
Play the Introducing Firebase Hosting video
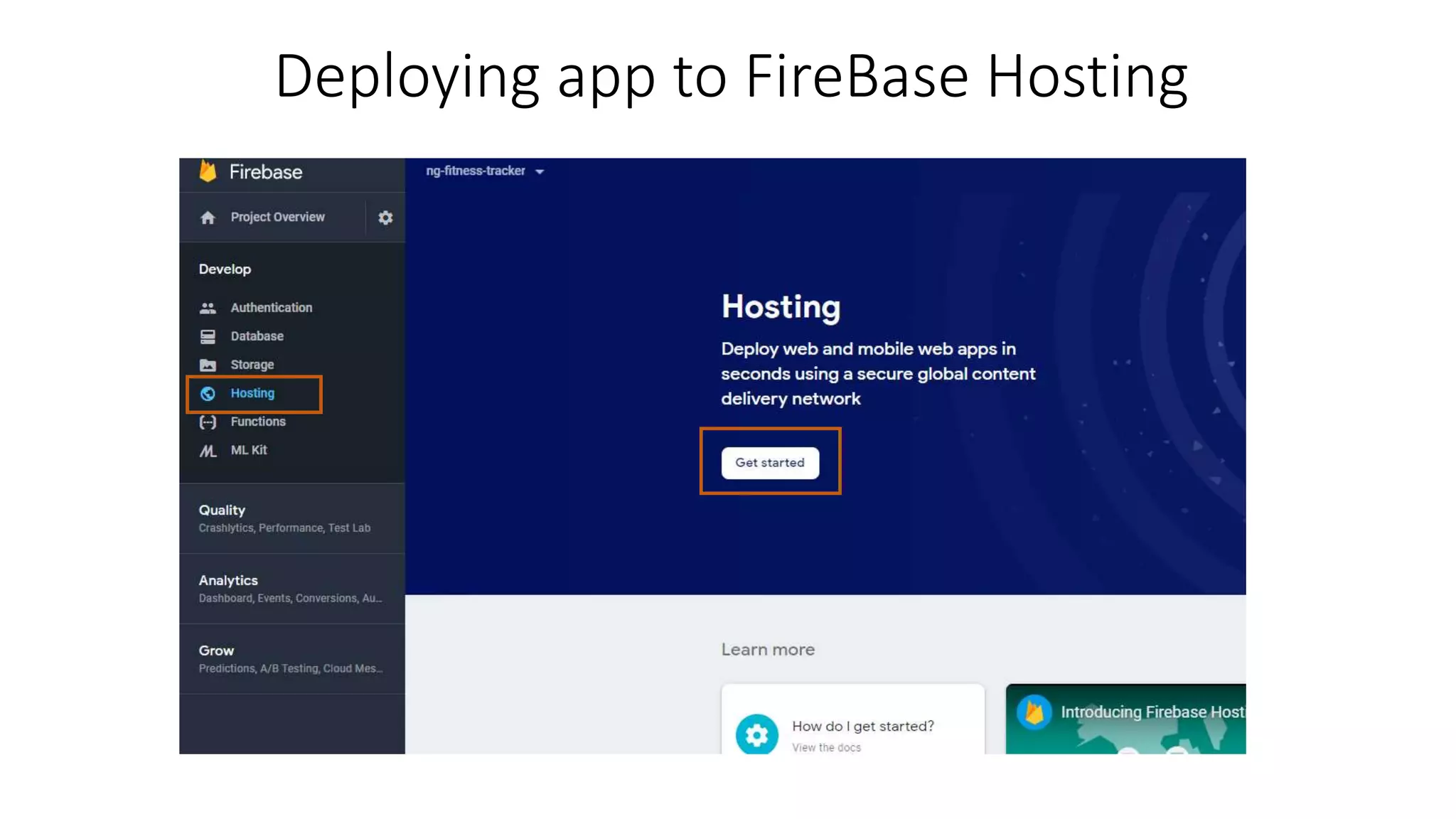tap(1125, 719)
